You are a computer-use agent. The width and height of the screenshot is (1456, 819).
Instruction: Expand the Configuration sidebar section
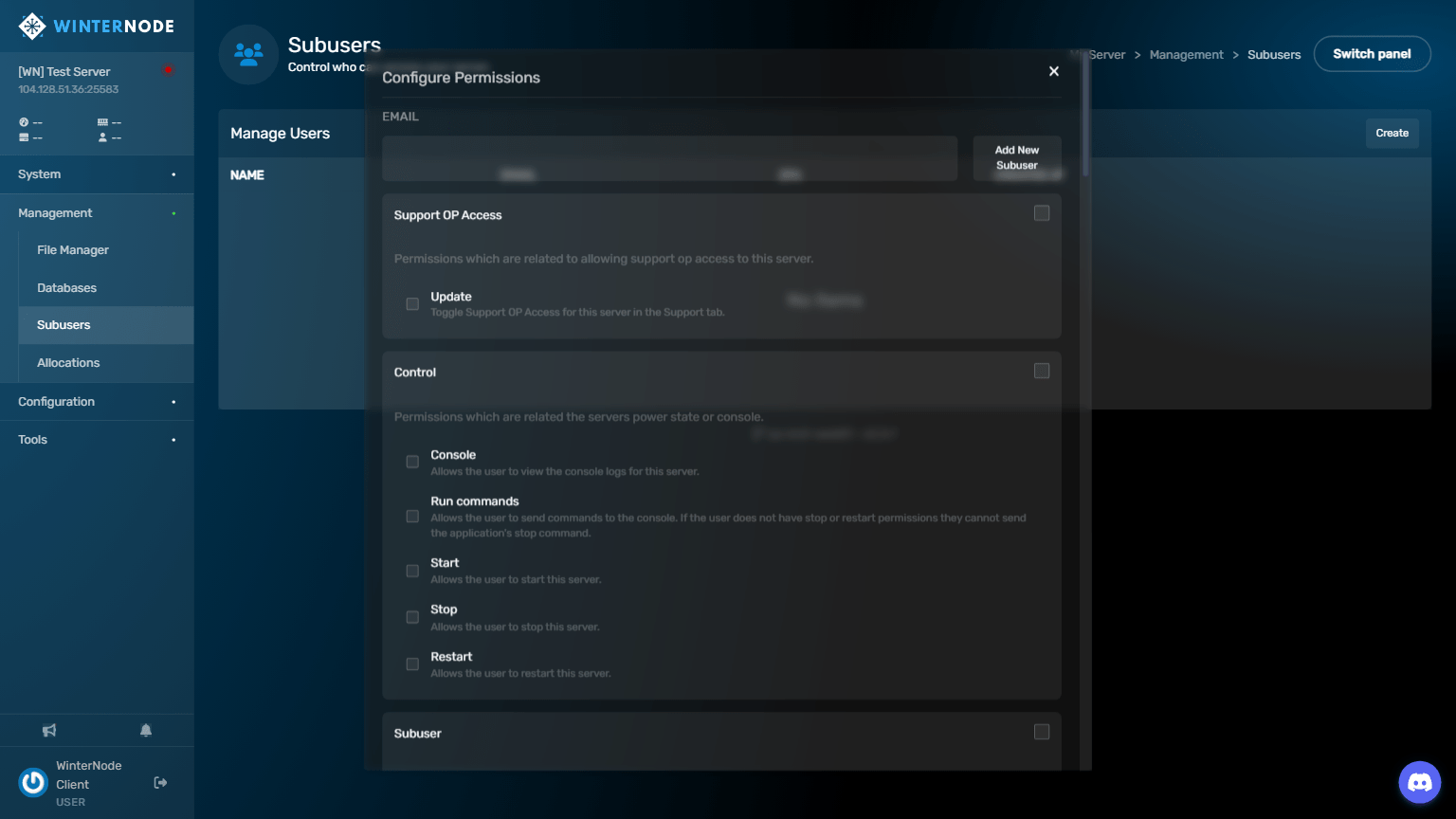97,402
